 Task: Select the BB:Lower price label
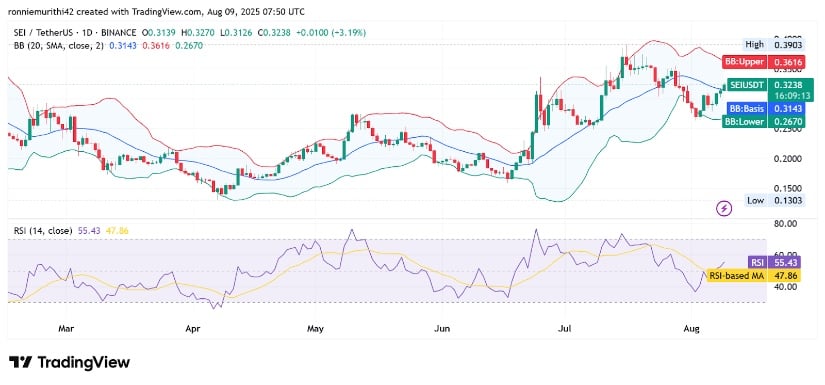(x=762, y=122)
